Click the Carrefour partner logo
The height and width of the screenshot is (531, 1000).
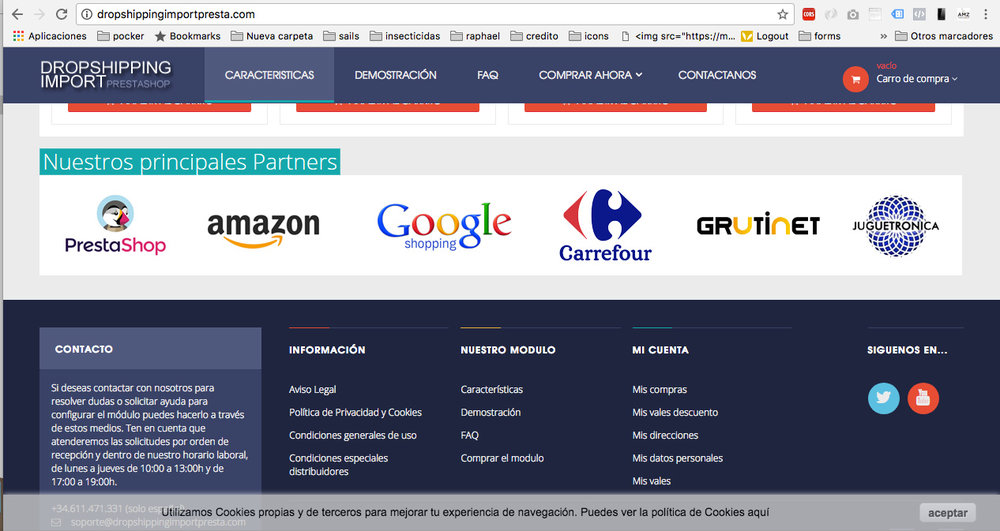(605, 225)
